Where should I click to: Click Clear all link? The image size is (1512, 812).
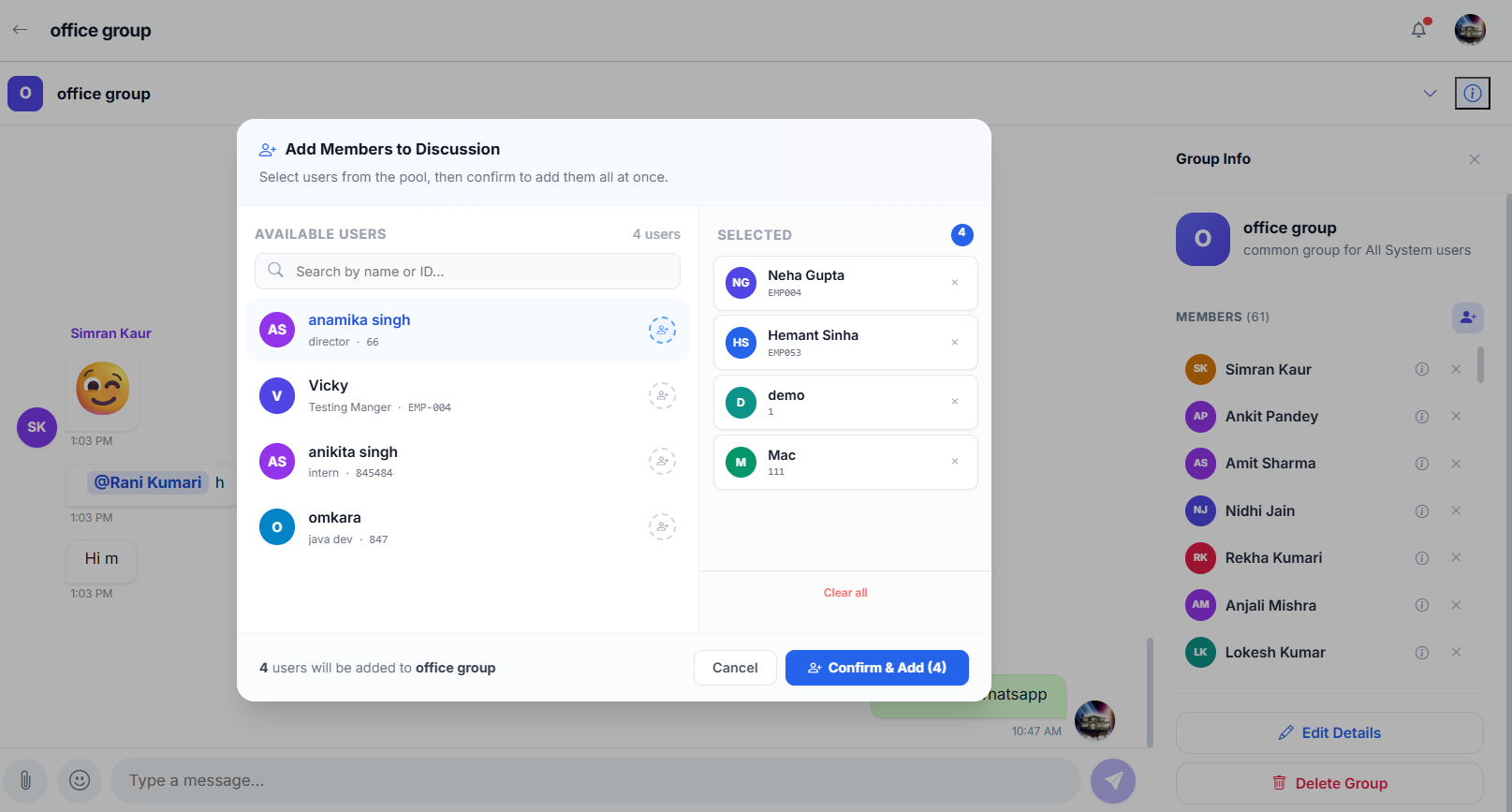pos(845,593)
